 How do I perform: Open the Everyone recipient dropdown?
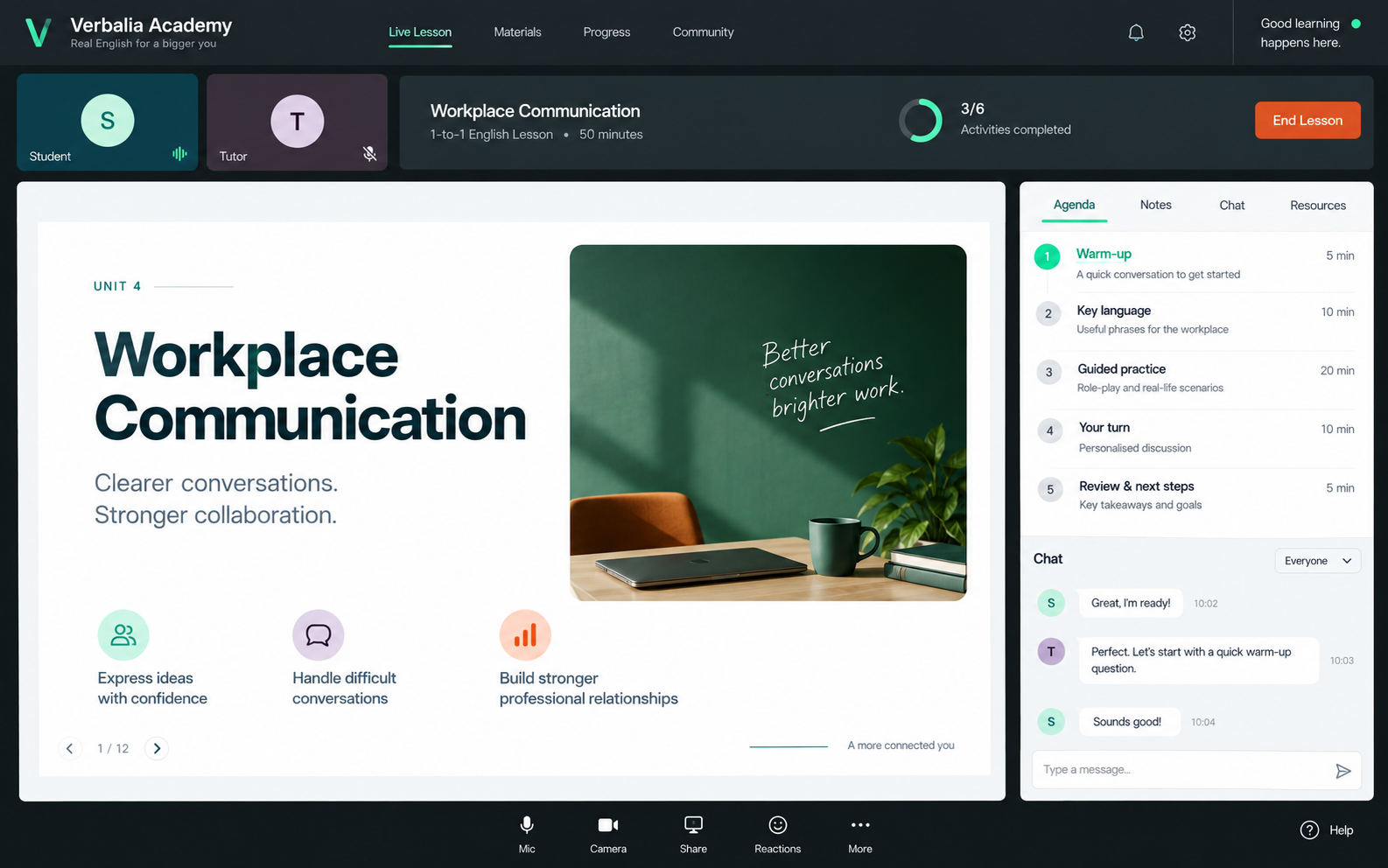(1318, 561)
